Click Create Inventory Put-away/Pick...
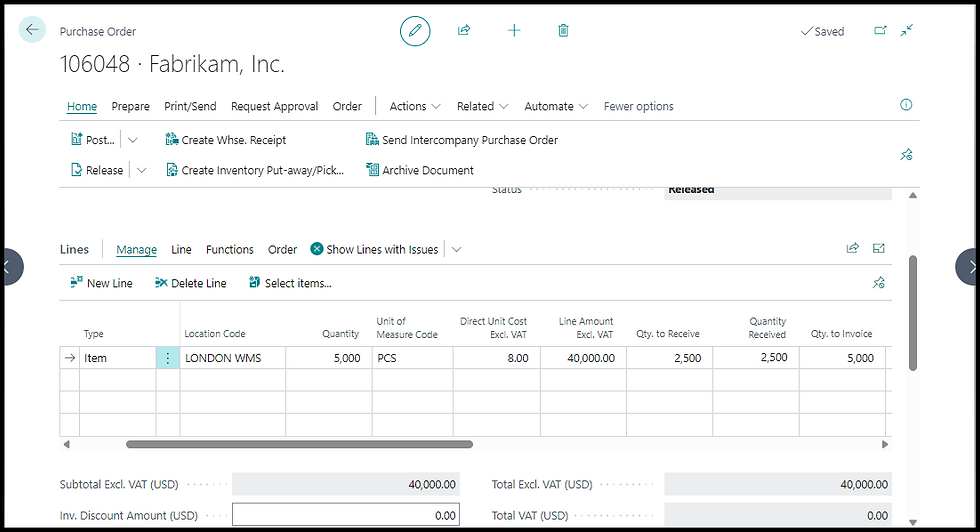Image resolution: width=980 pixels, height=532 pixels. point(255,169)
